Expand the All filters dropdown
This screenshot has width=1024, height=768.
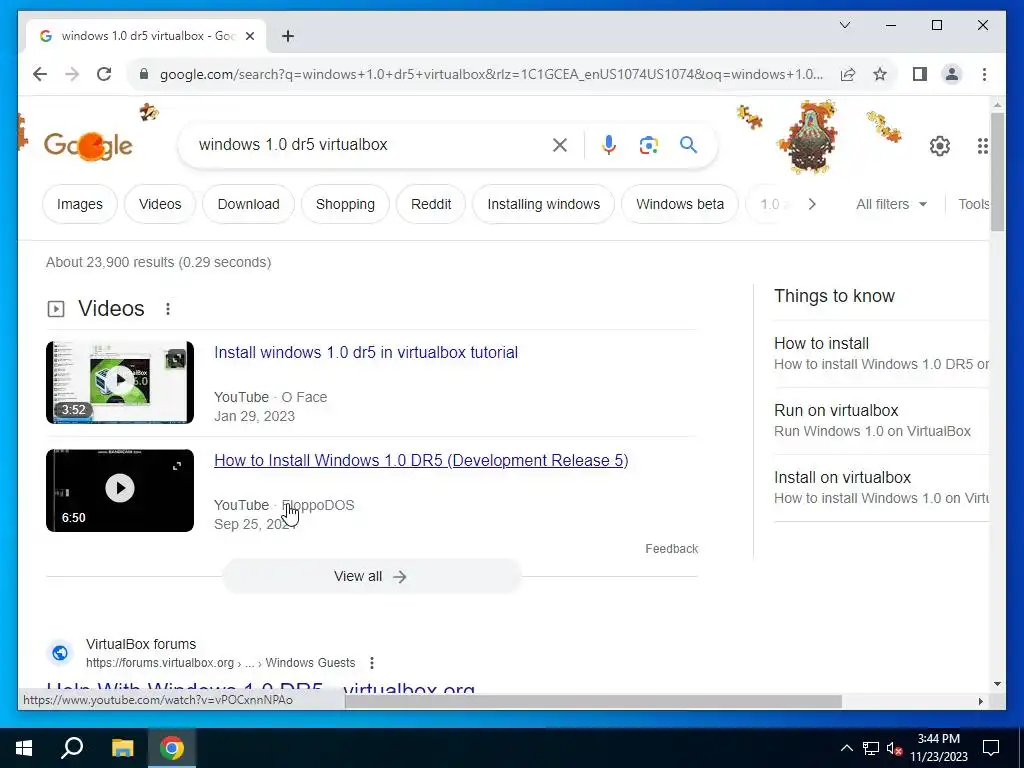click(x=891, y=204)
